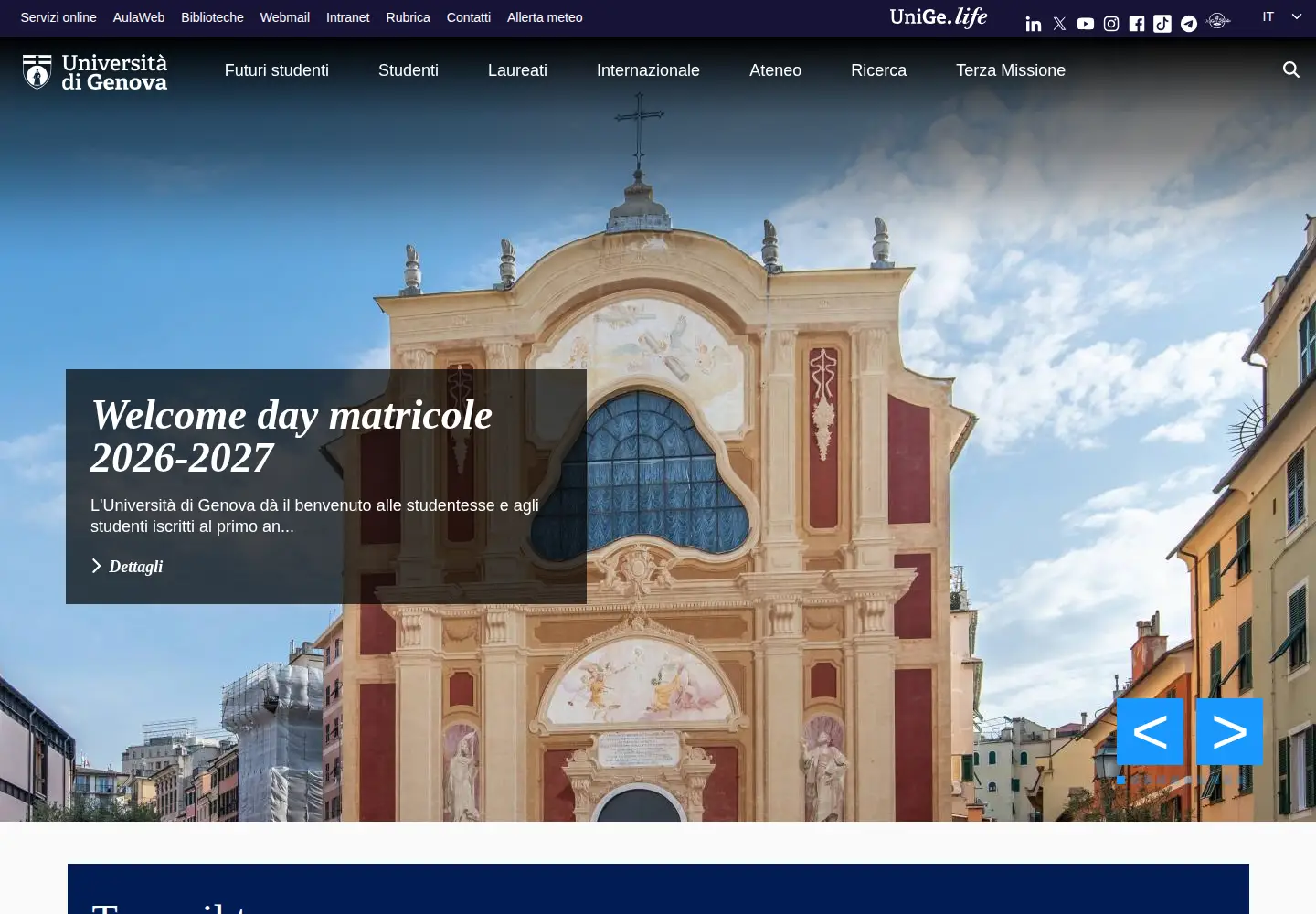The width and height of the screenshot is (1316, 914).
Task: Open Dettagli for Welcome day matricole
Action: [127, 567]
